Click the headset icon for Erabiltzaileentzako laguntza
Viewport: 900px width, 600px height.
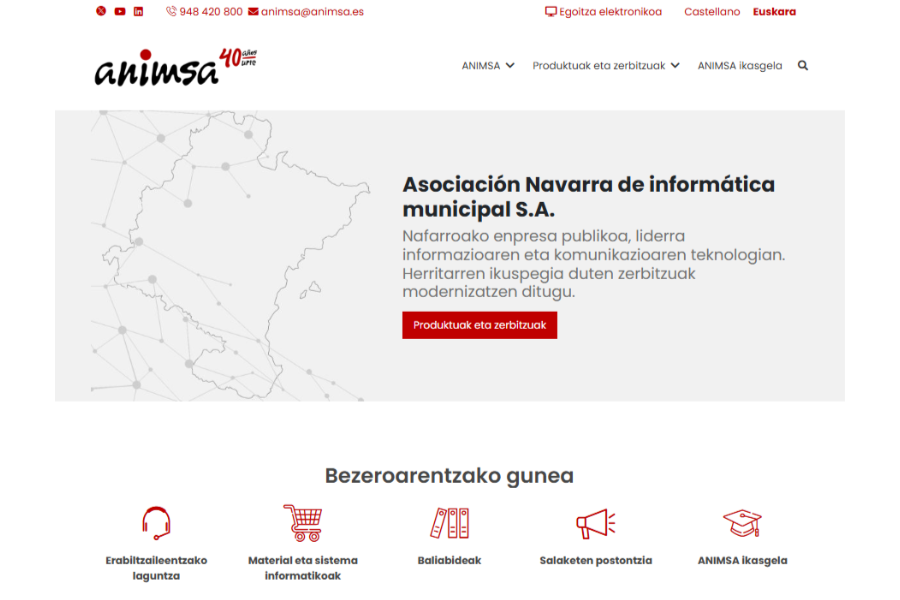coord(156,523)
